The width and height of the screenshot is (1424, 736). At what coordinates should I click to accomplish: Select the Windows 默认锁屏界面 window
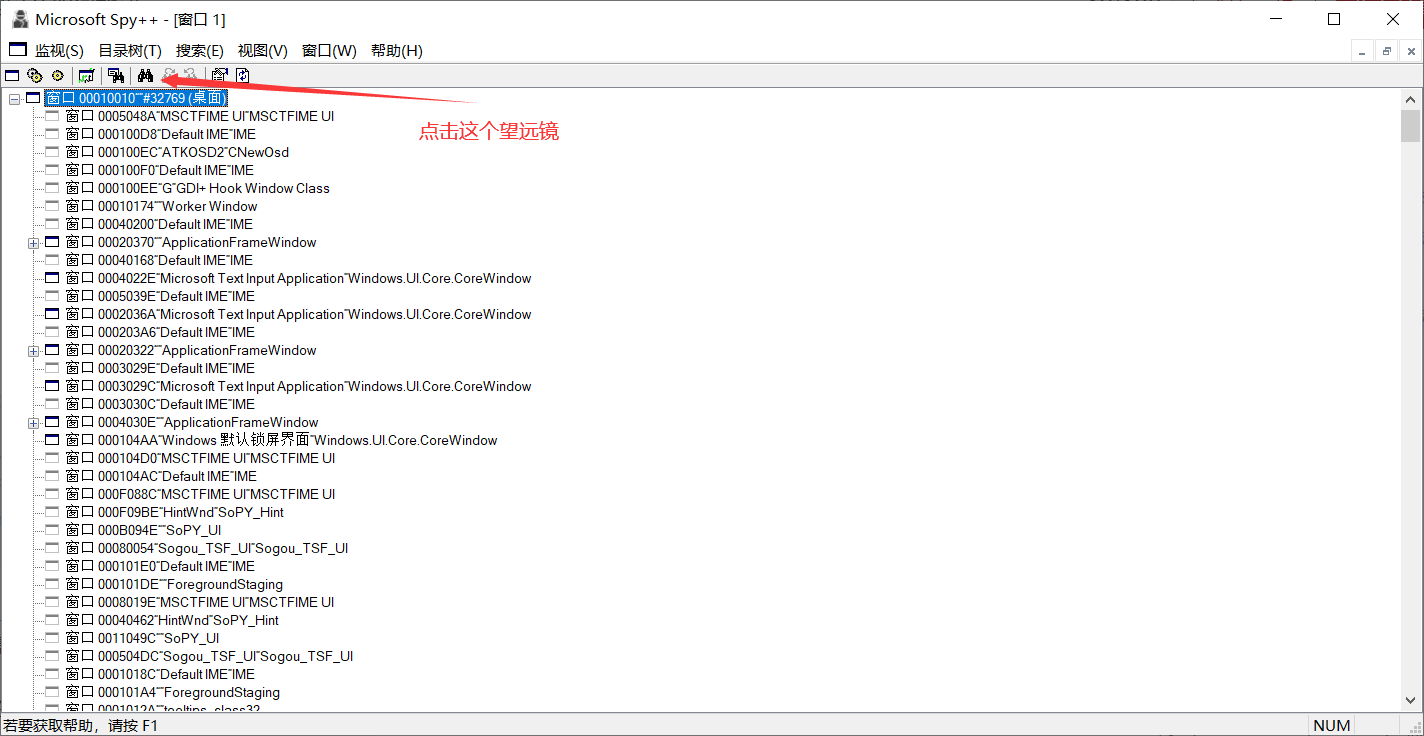tap(280, 440)
